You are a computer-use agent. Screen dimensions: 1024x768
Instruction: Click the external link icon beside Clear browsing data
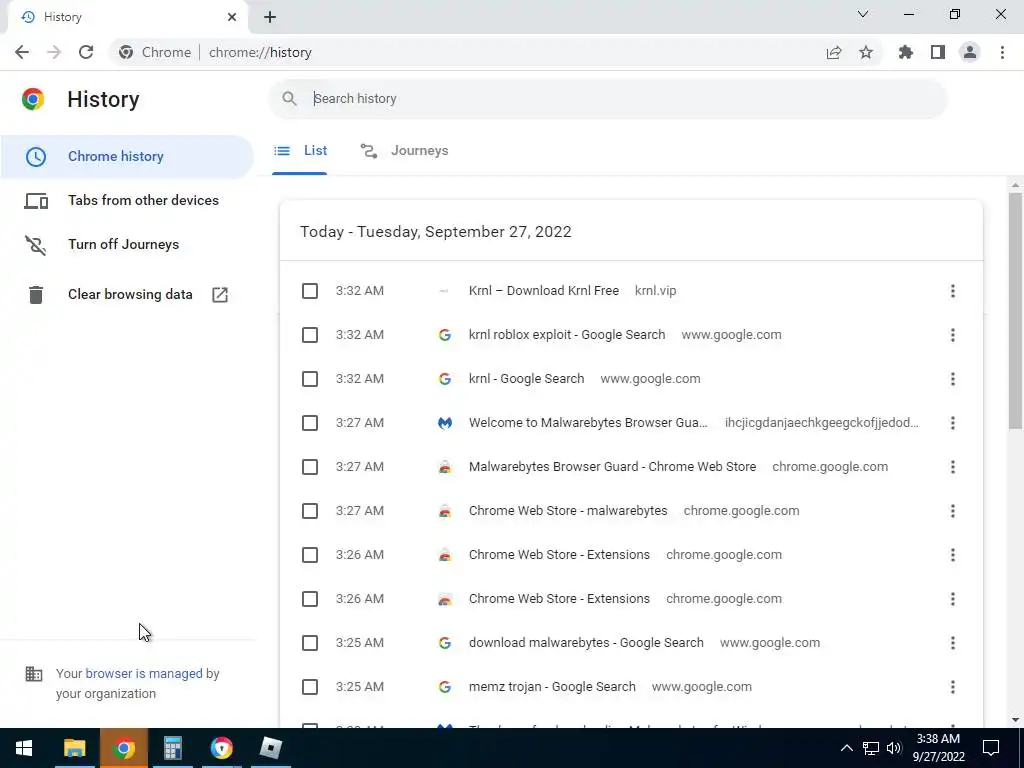220,295
